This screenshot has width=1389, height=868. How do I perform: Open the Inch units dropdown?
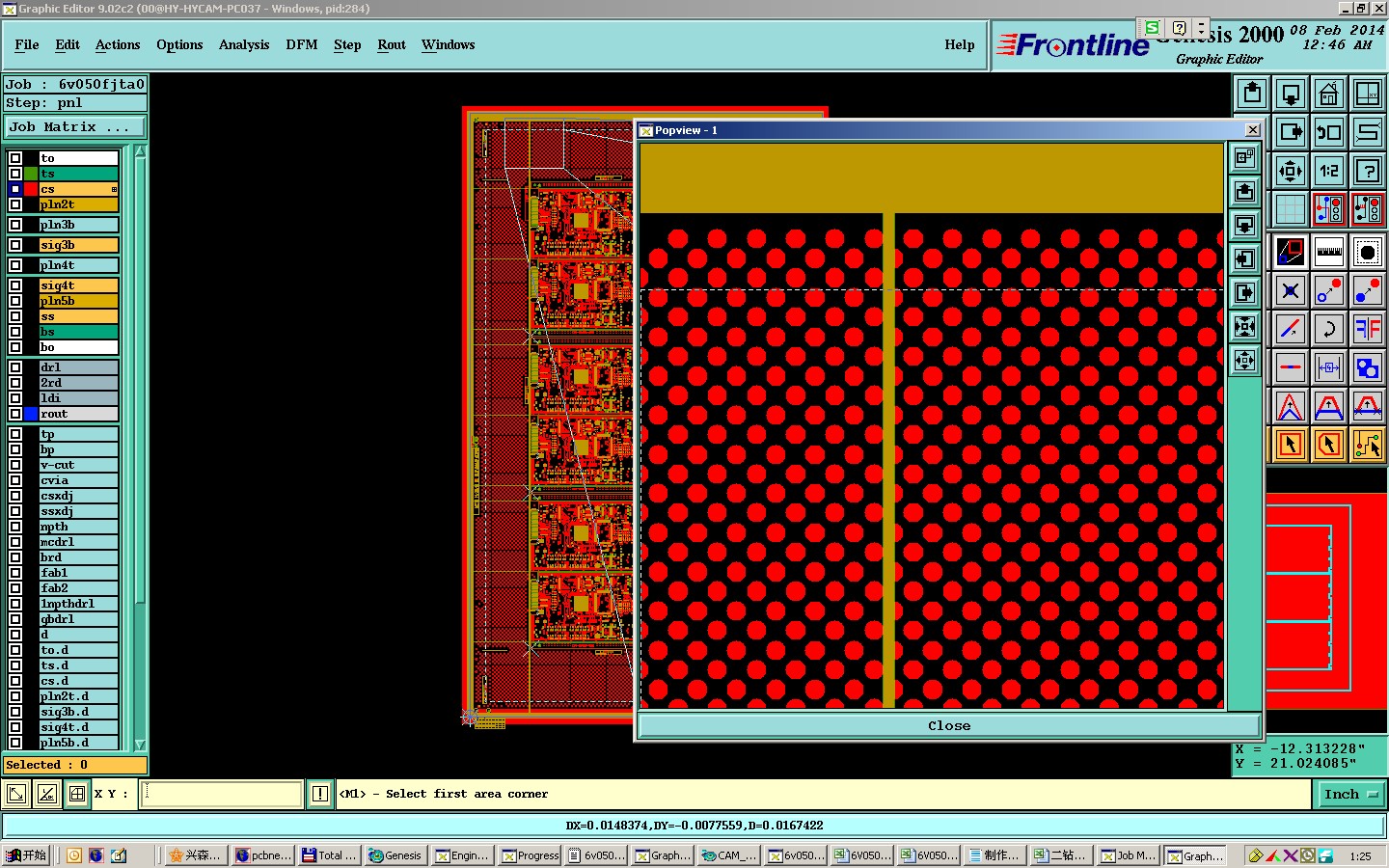[x=1350, y=794]
